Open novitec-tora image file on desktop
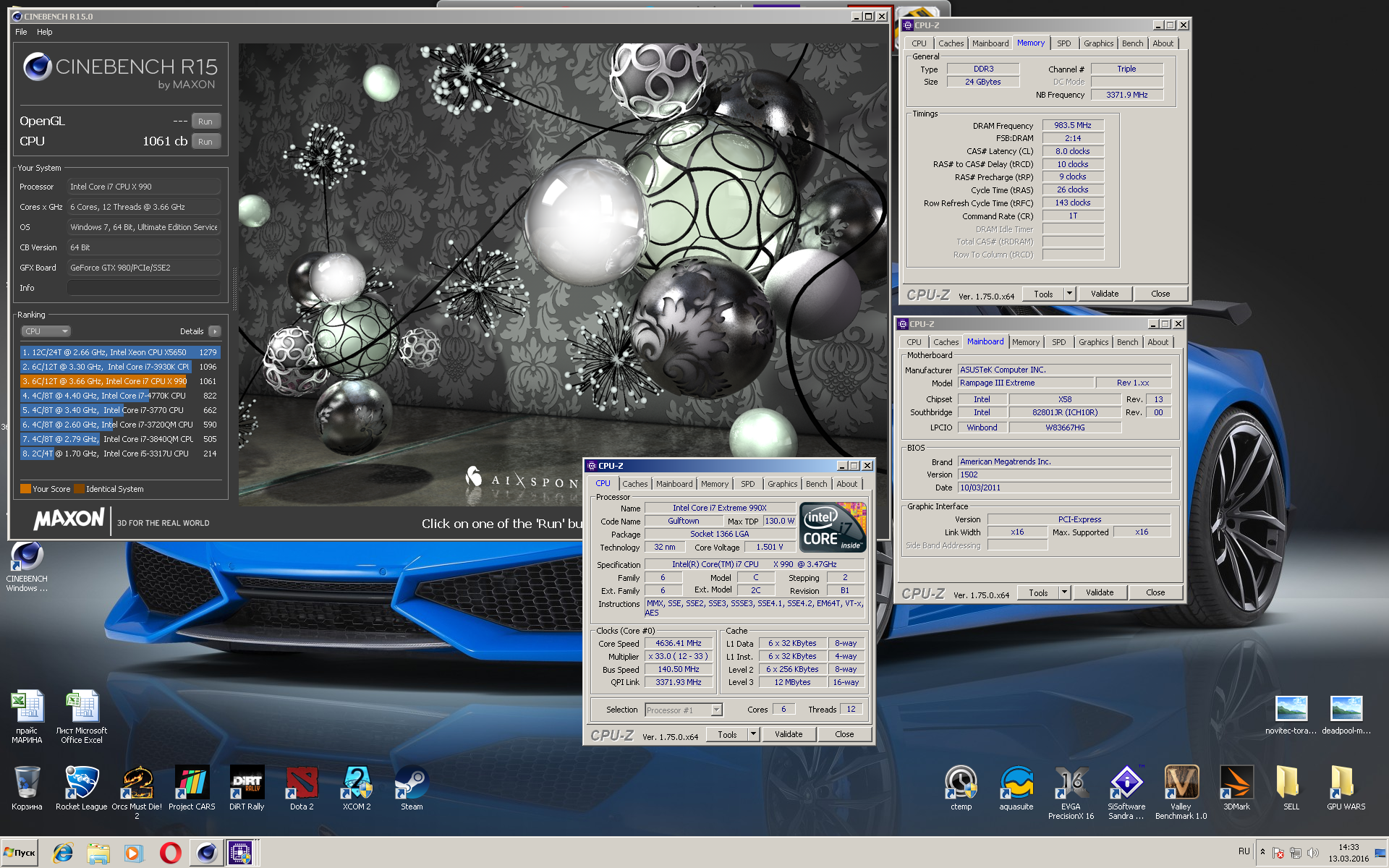Image resolution: width=1389 pixels, height=868 pixels. 1291,715
